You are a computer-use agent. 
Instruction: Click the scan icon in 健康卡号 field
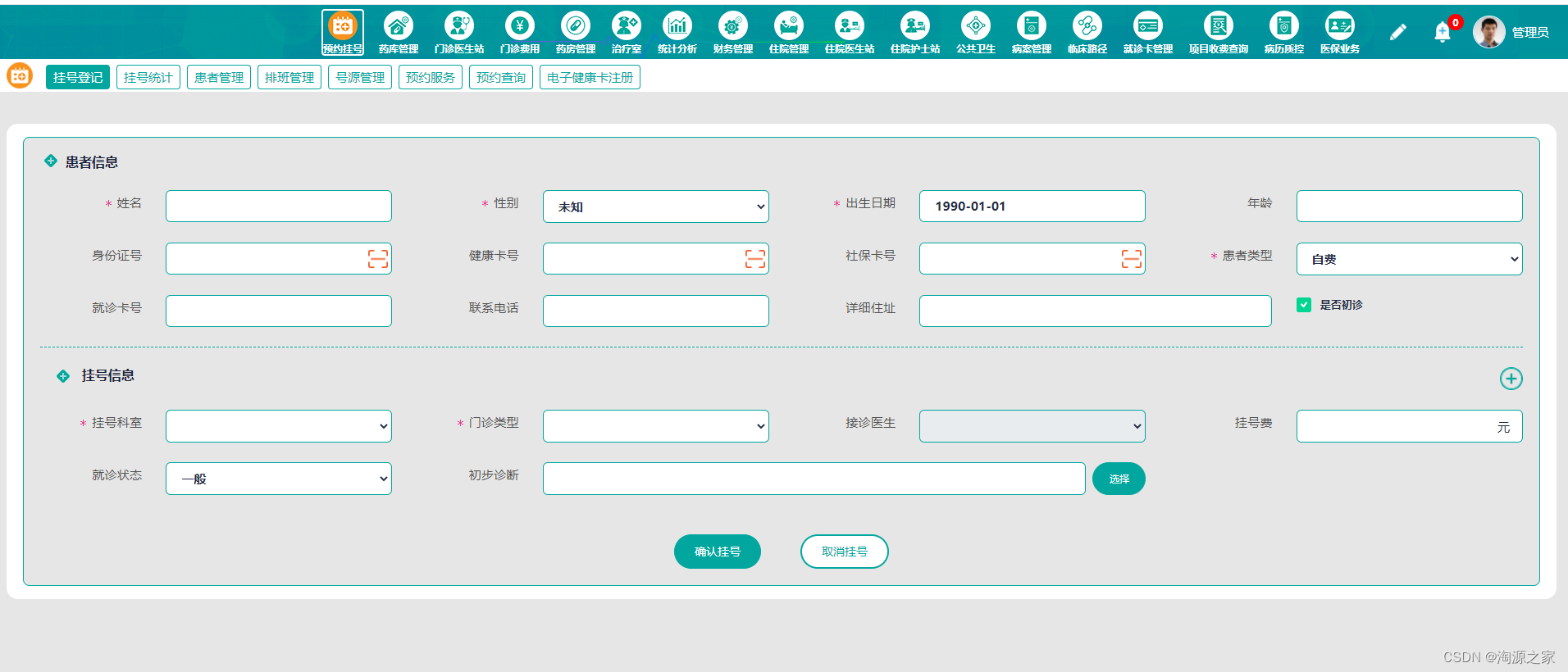pos(755,259)
